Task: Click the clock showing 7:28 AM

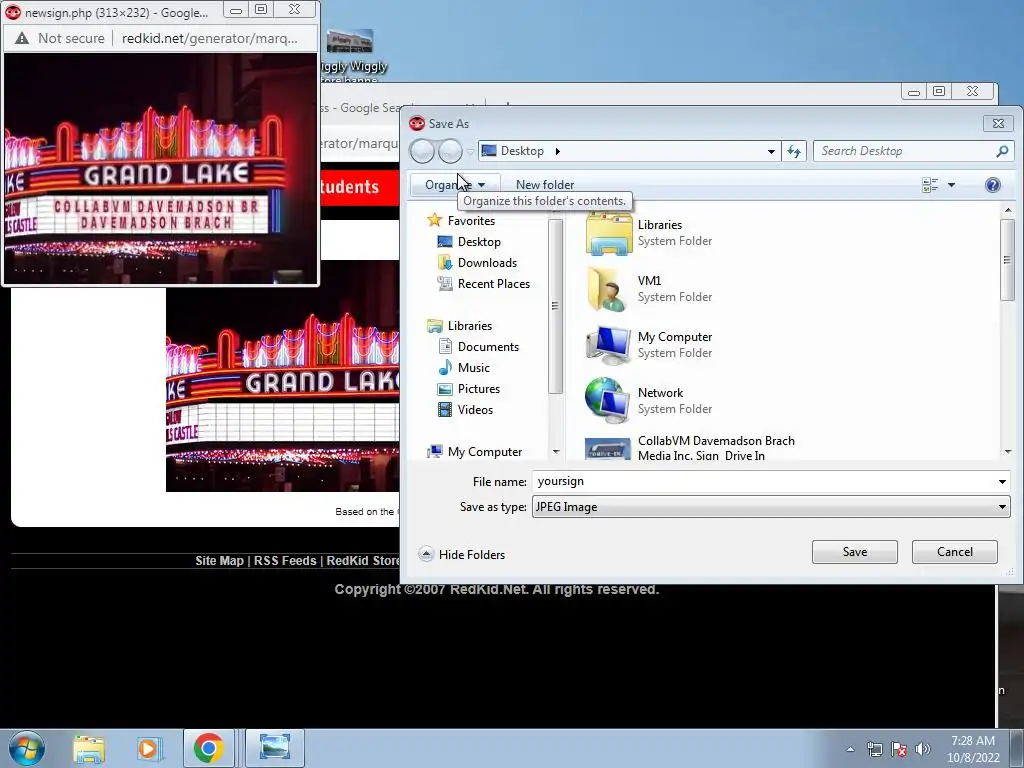Action: pos(972,741)
